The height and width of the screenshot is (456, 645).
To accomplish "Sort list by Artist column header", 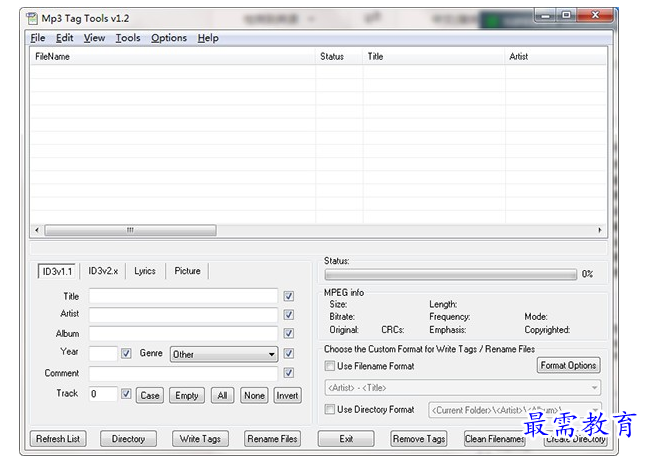I will 556,57.
